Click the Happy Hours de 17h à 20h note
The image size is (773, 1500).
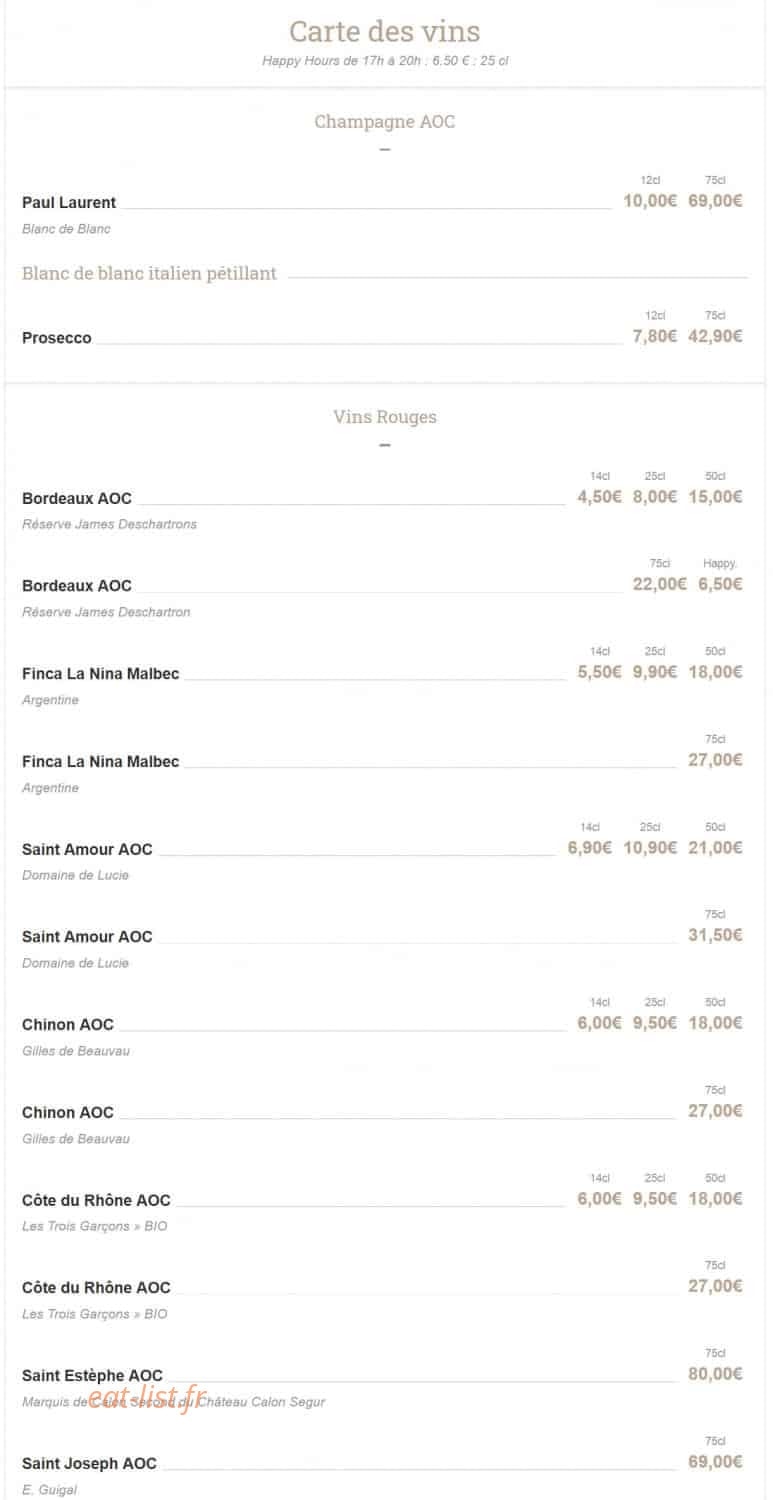tap(385, 61)
